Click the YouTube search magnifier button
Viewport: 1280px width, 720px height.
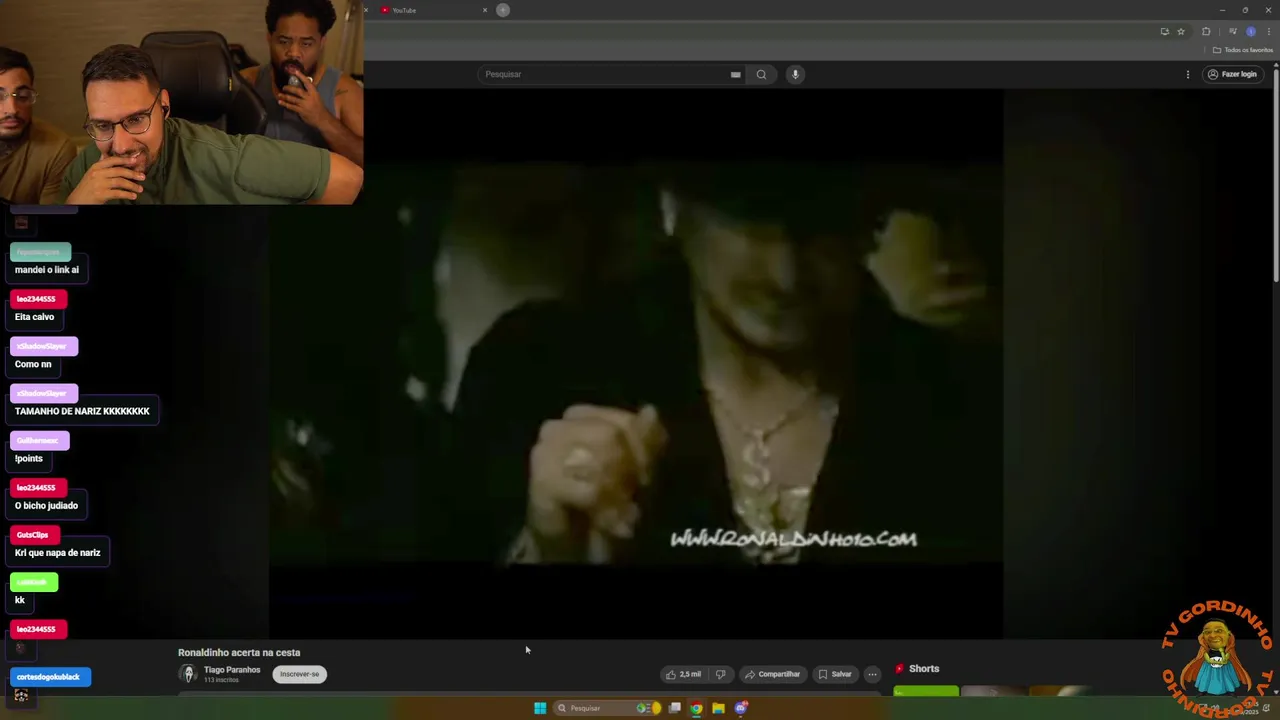[761, 74]
